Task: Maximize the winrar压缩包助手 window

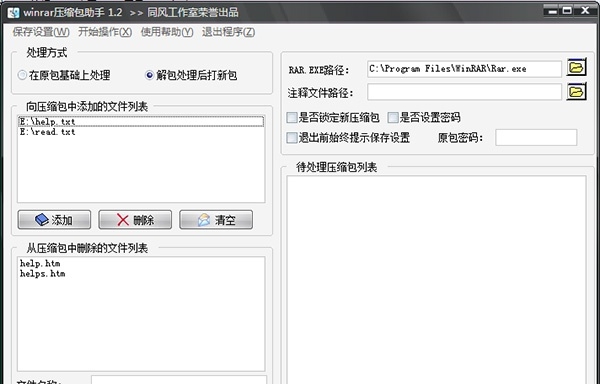Action: [567, 11]
